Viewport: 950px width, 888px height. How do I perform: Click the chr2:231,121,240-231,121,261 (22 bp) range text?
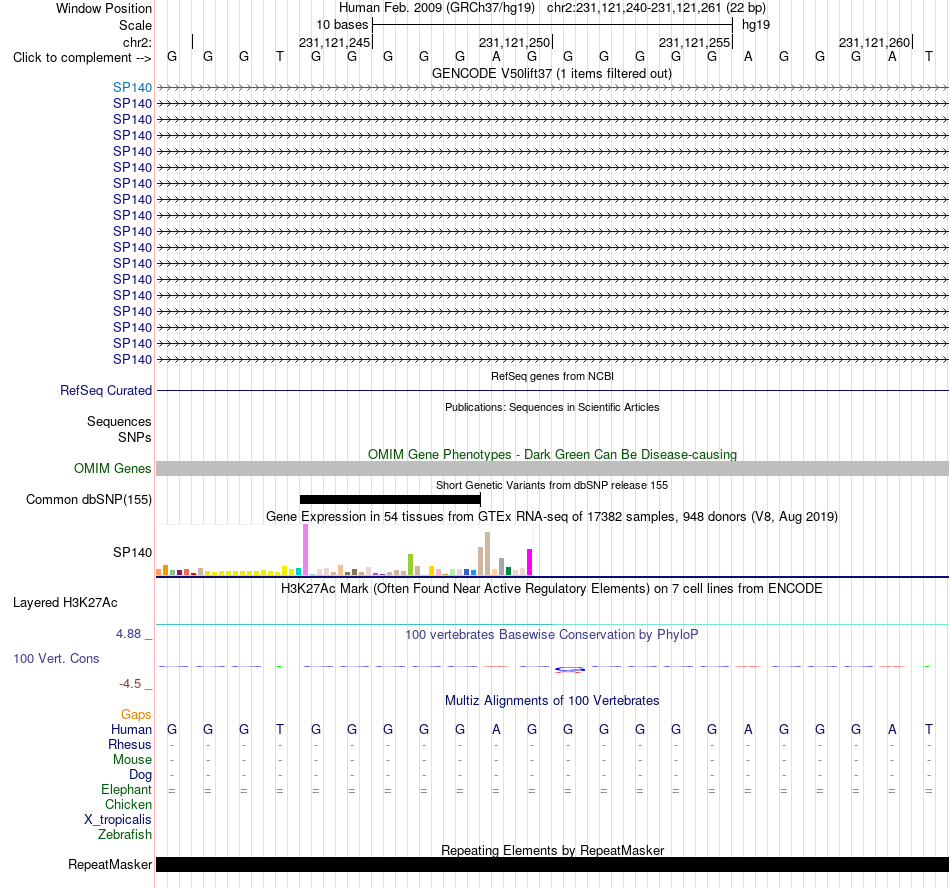(656, 8)
